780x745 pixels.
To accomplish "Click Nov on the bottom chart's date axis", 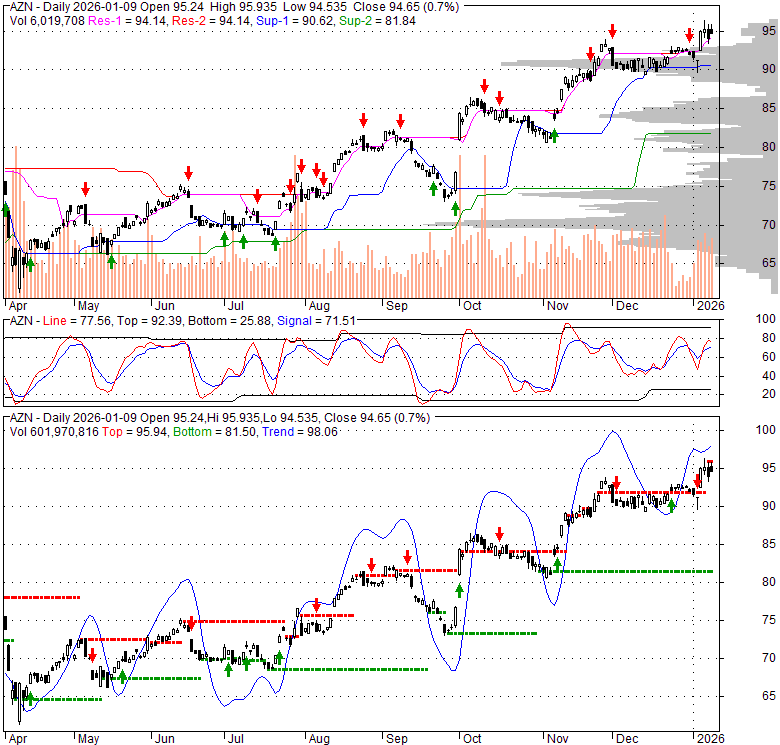I will coord(558,739).
